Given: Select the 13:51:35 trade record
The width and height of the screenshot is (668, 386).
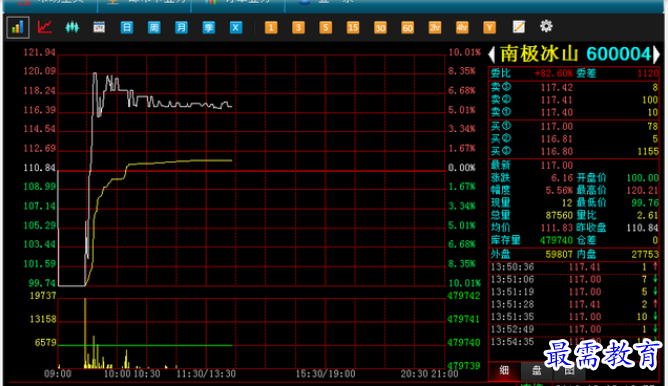Looking at the screenshot, I should click(574, 317).
